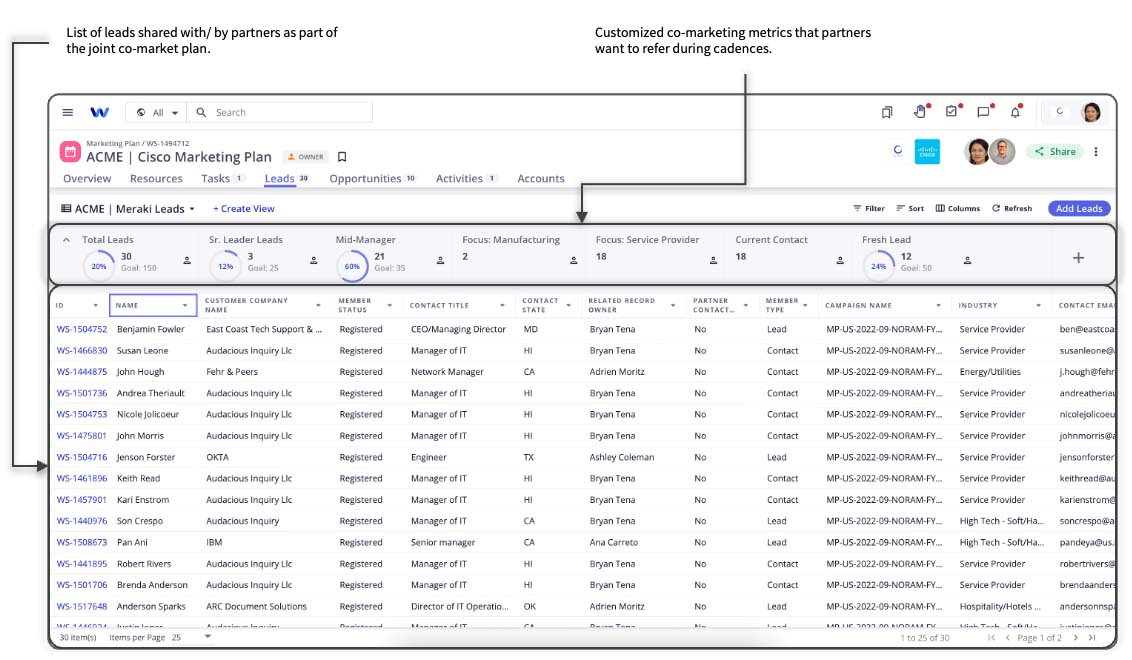Open the hamburger navigation menu
Viewport: 1132px width, 660px height.
point(68,113)
